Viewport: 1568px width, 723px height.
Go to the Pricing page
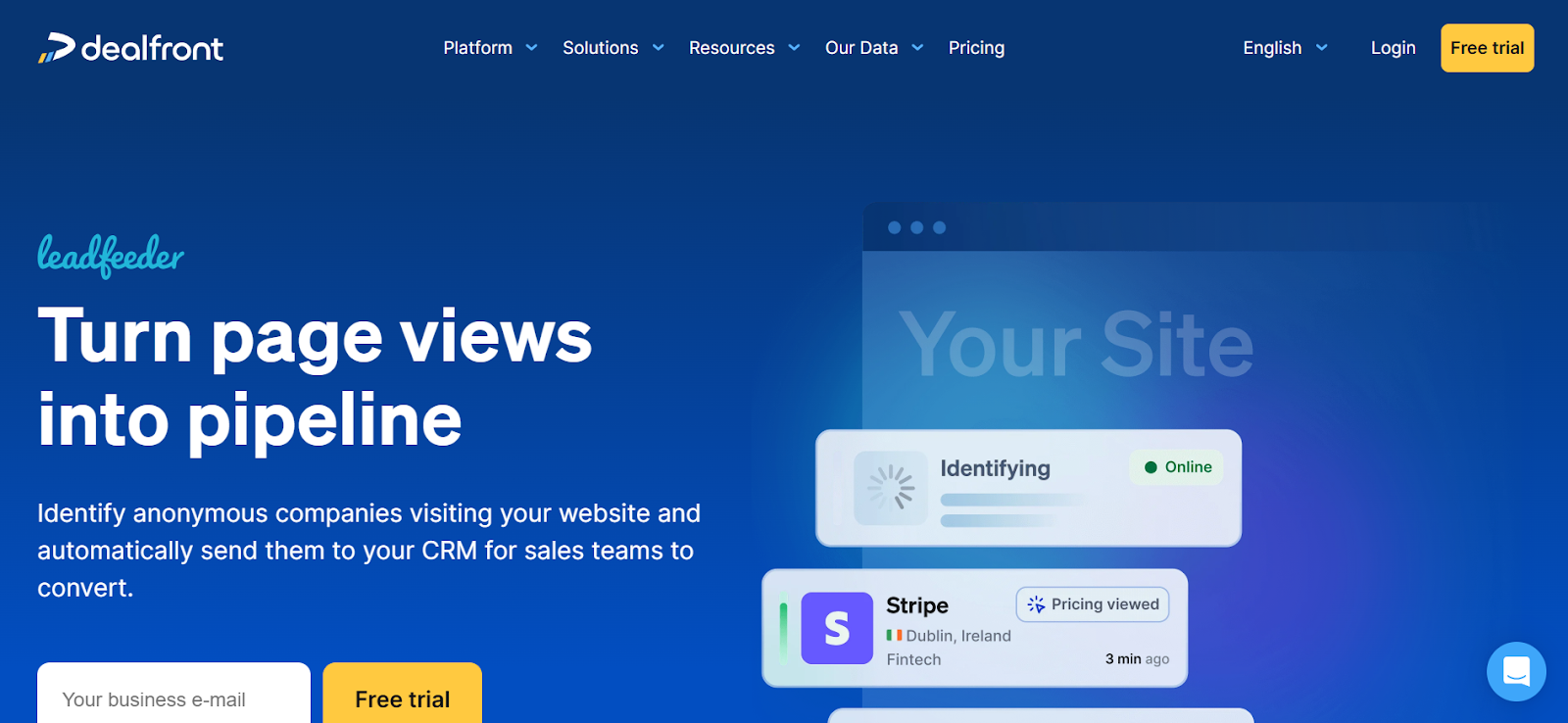[976, 48]
